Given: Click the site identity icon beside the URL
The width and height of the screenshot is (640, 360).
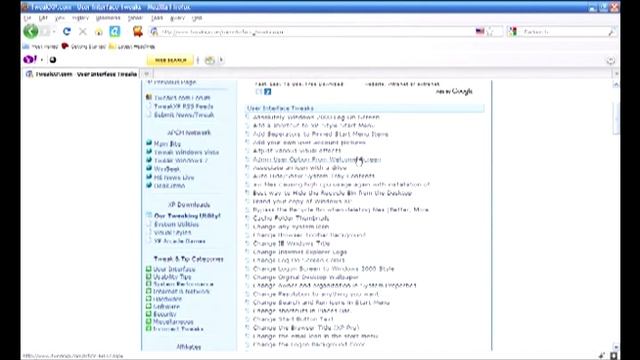Looking at the screenshot, I should click(154, 31).
